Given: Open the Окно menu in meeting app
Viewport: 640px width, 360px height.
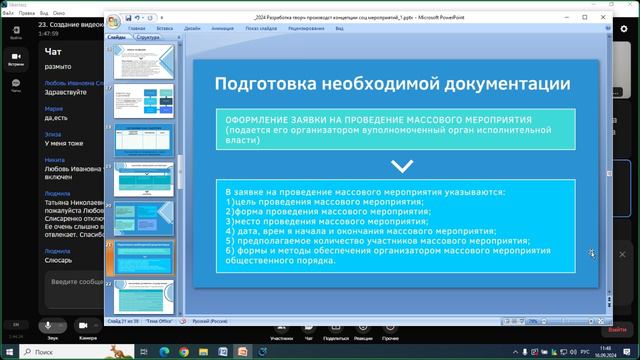Looking at the screenshot, I should pos(59,13).
